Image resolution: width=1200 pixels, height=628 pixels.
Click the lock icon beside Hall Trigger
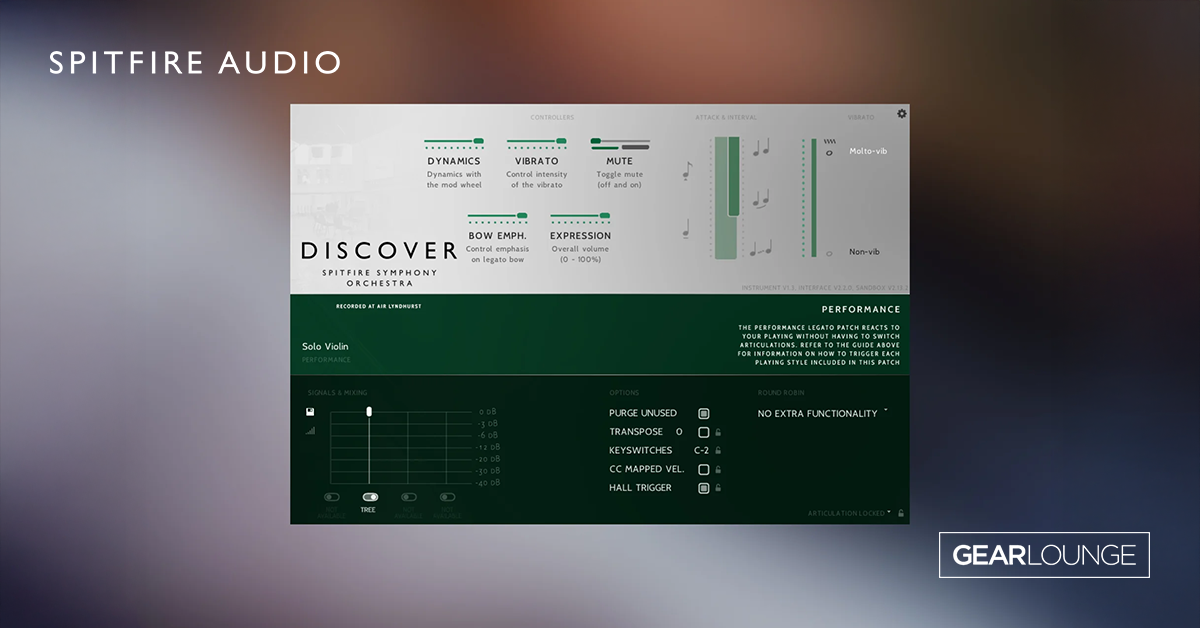[x=718, y=488]
